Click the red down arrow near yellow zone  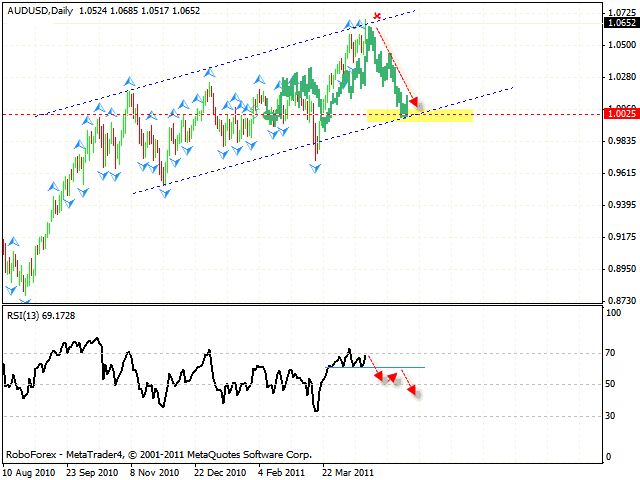pos(413,102)
